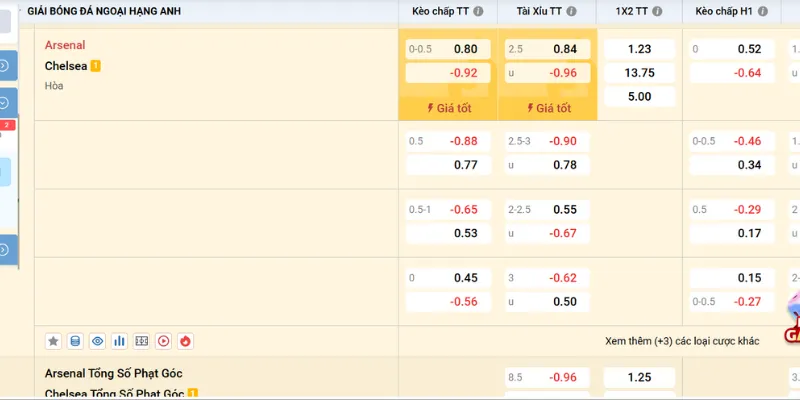
Task: Pick 0.15 first-half handicap odds
Action: point(732,278)
